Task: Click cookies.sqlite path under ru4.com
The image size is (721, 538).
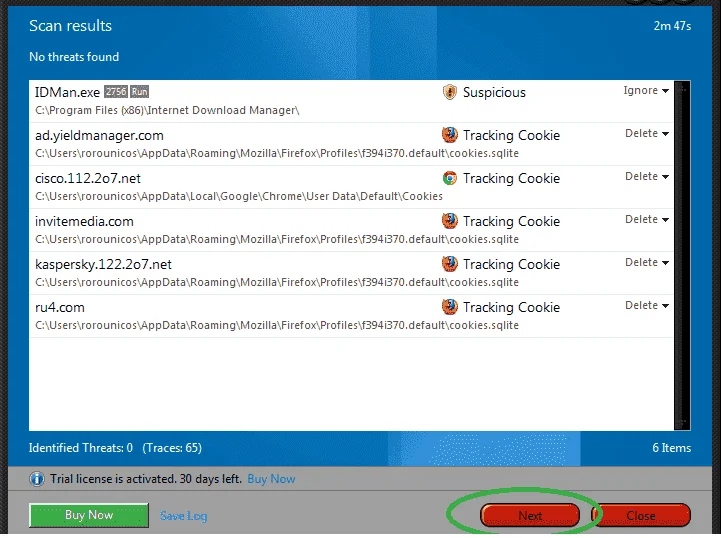Action: coord(277,325)
